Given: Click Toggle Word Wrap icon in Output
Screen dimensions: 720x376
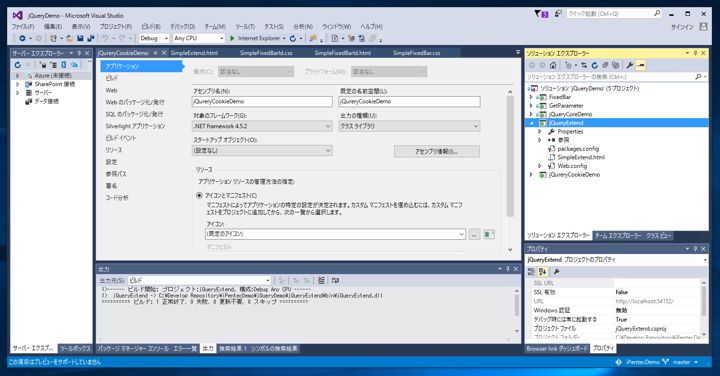Looking at the screenshot, I should coord(335,280).
